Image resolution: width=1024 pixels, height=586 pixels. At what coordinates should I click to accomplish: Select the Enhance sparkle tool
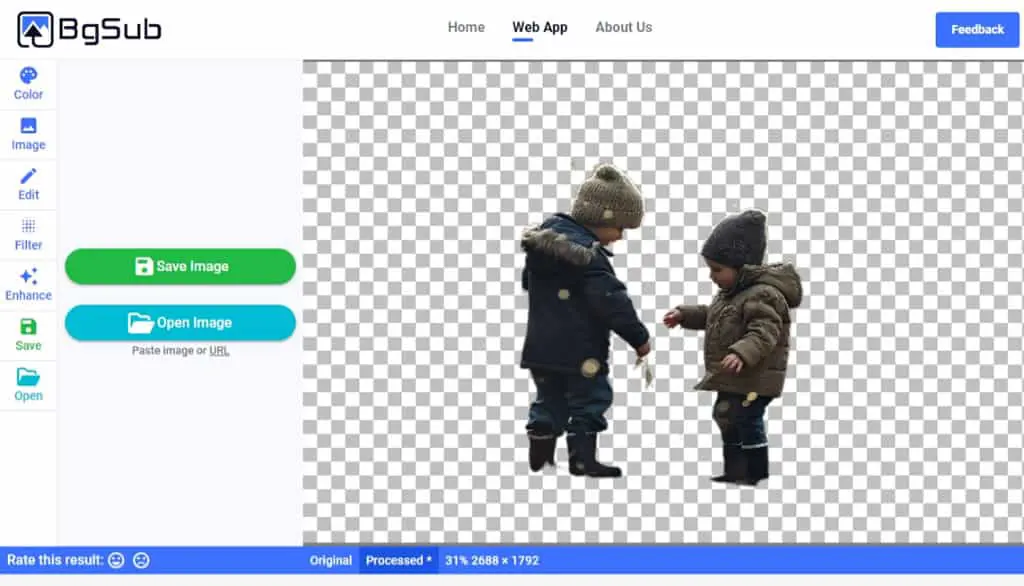[28, 285]
